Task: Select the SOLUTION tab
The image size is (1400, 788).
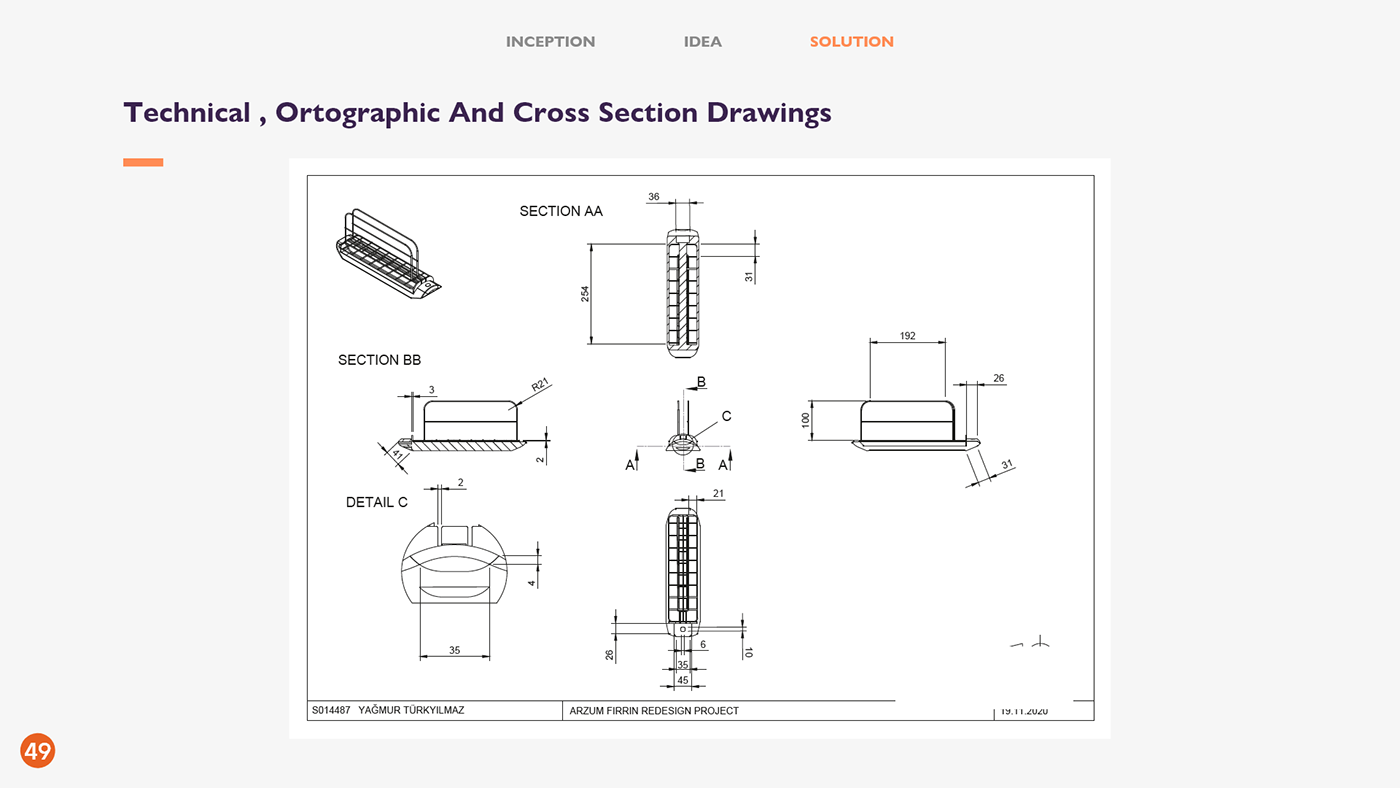Action: [x=852, y=42]
